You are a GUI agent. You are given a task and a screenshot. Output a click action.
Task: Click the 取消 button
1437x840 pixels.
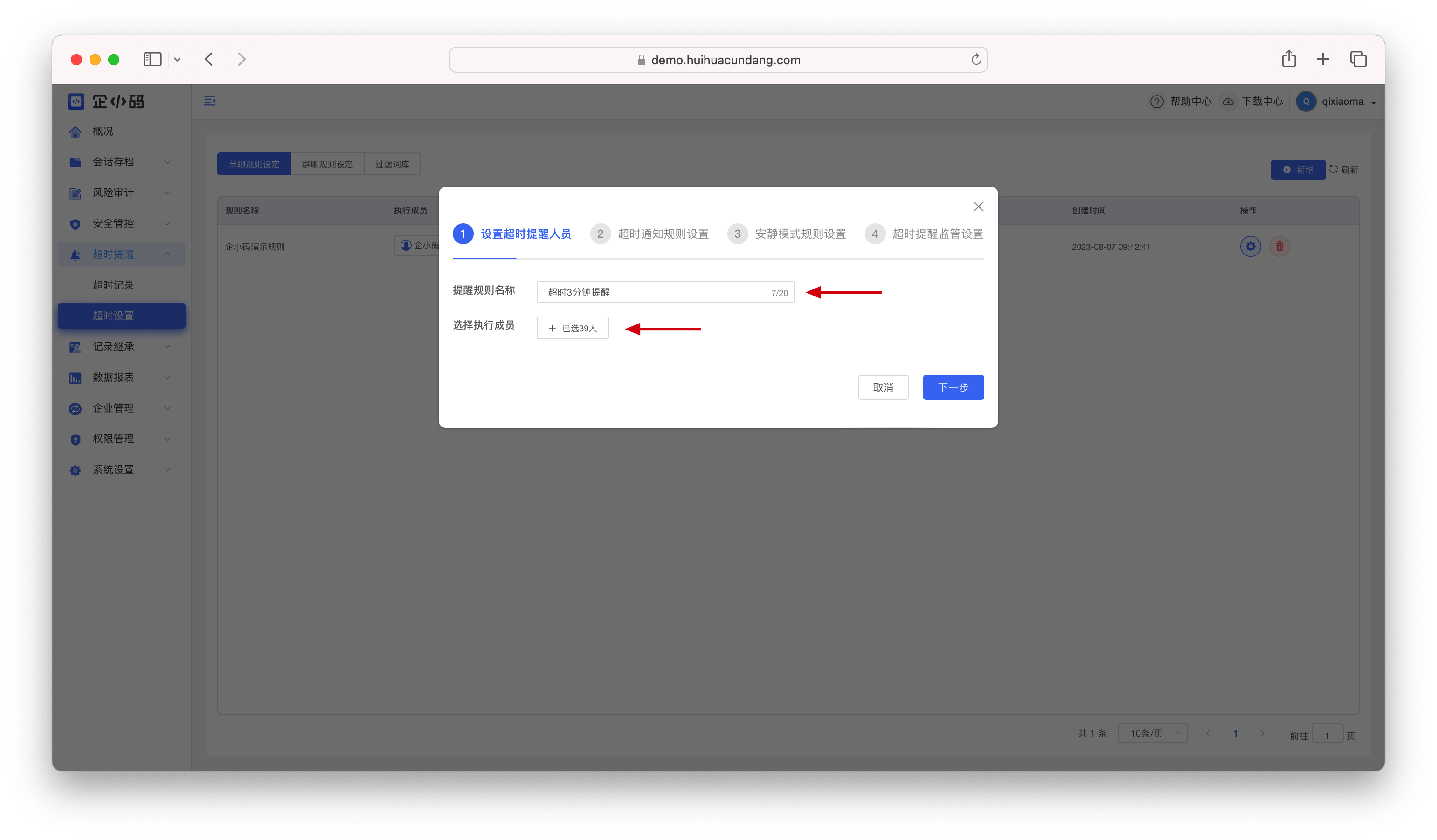883,387
